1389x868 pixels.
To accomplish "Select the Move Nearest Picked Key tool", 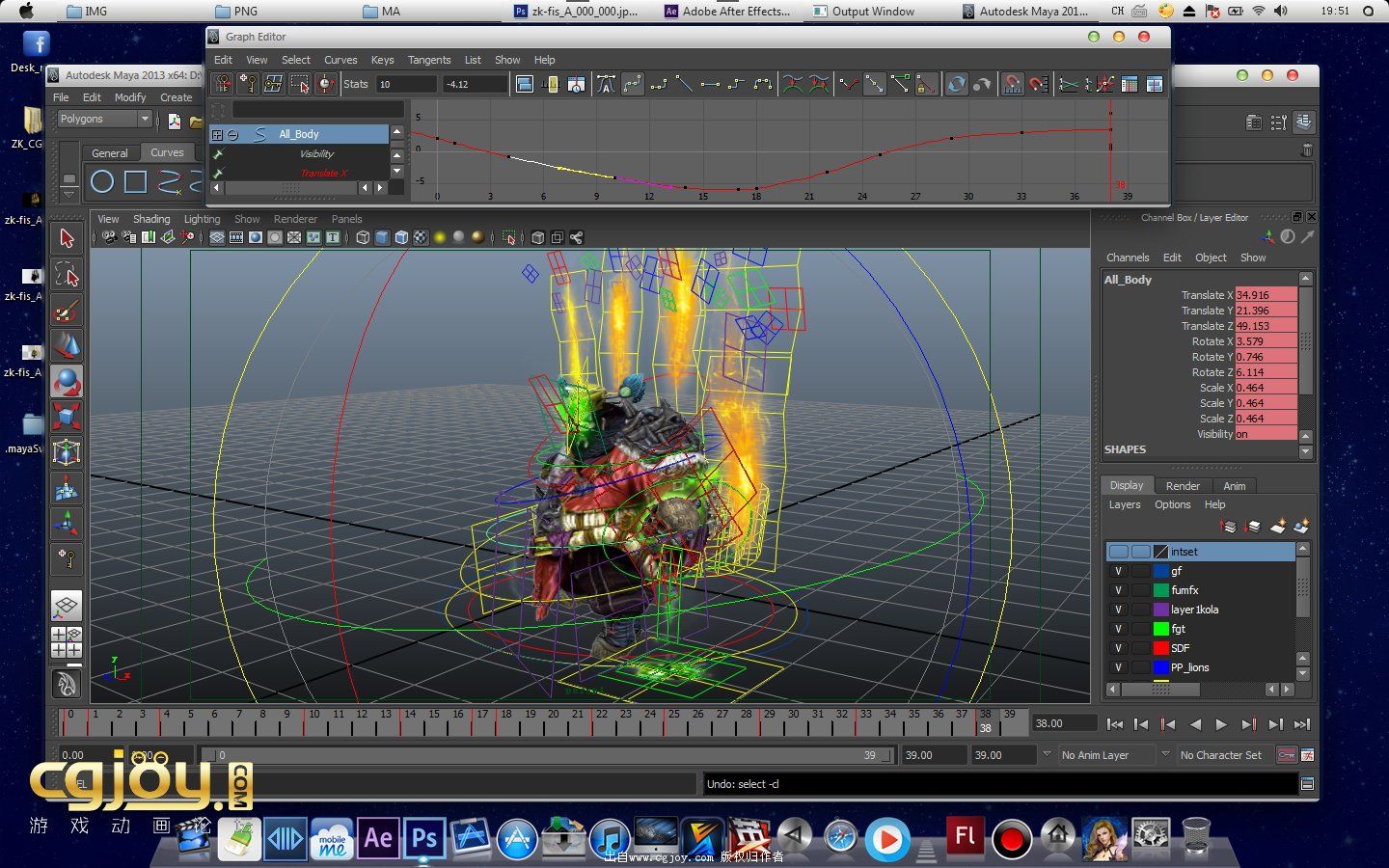I will pos(223,84).
